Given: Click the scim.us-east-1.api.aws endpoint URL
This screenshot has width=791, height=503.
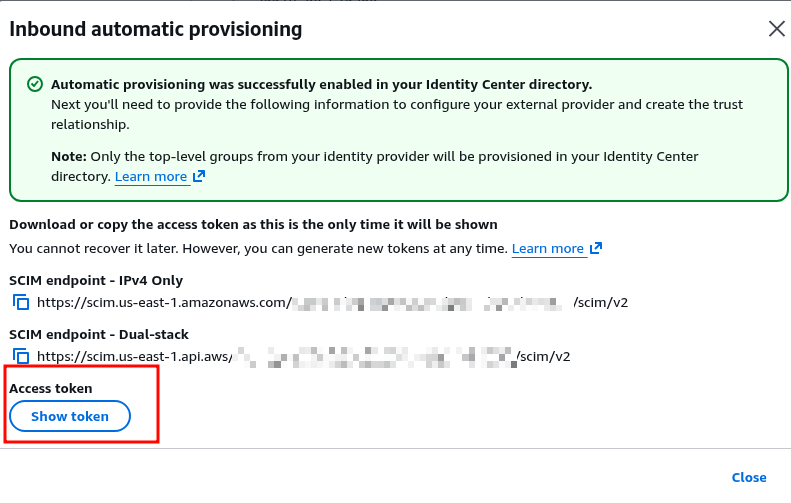Looking at the screenshot, I should pos(135,357).
